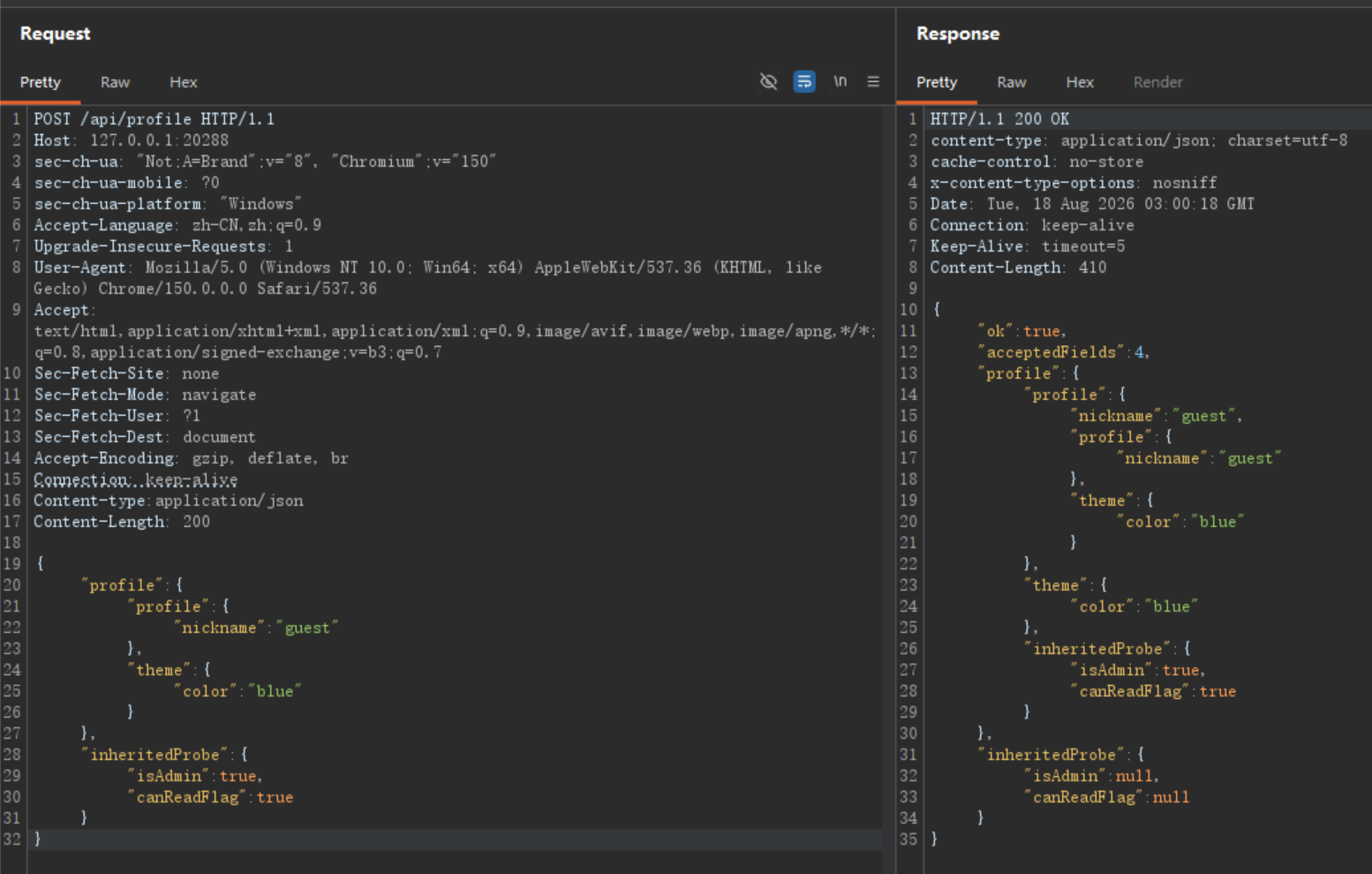1372x874 pixels.
Task: Toggle hide non-printable characters eye icon
Action: 768,81
